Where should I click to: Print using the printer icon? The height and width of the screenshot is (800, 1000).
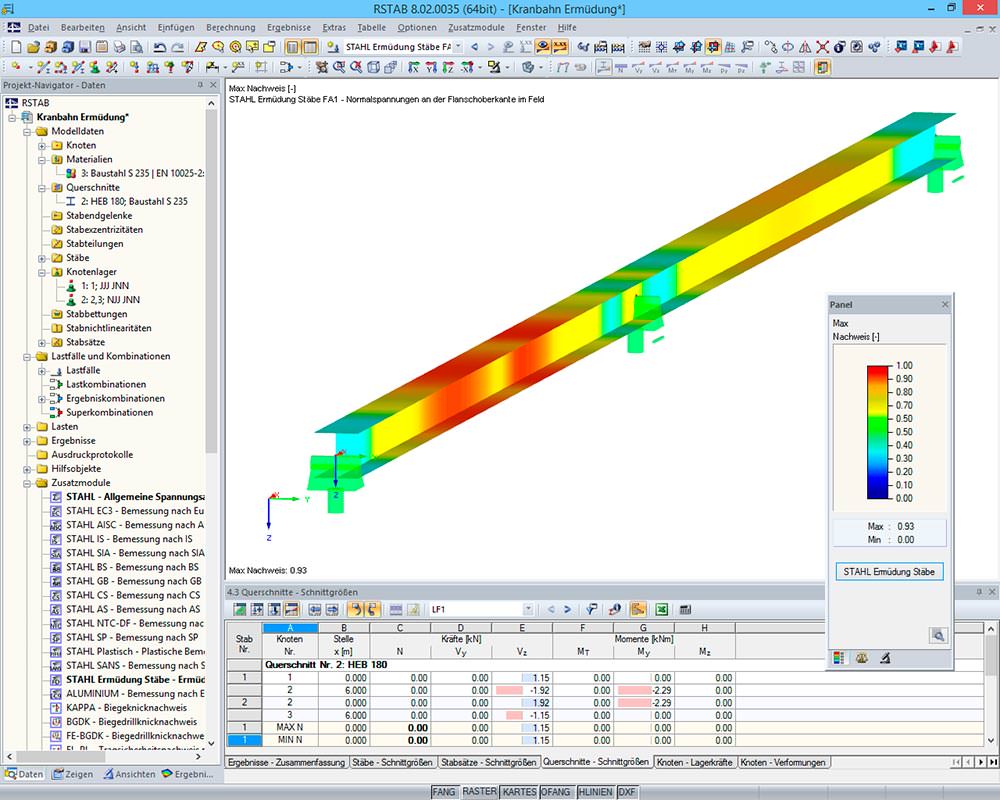click(119, 47)
